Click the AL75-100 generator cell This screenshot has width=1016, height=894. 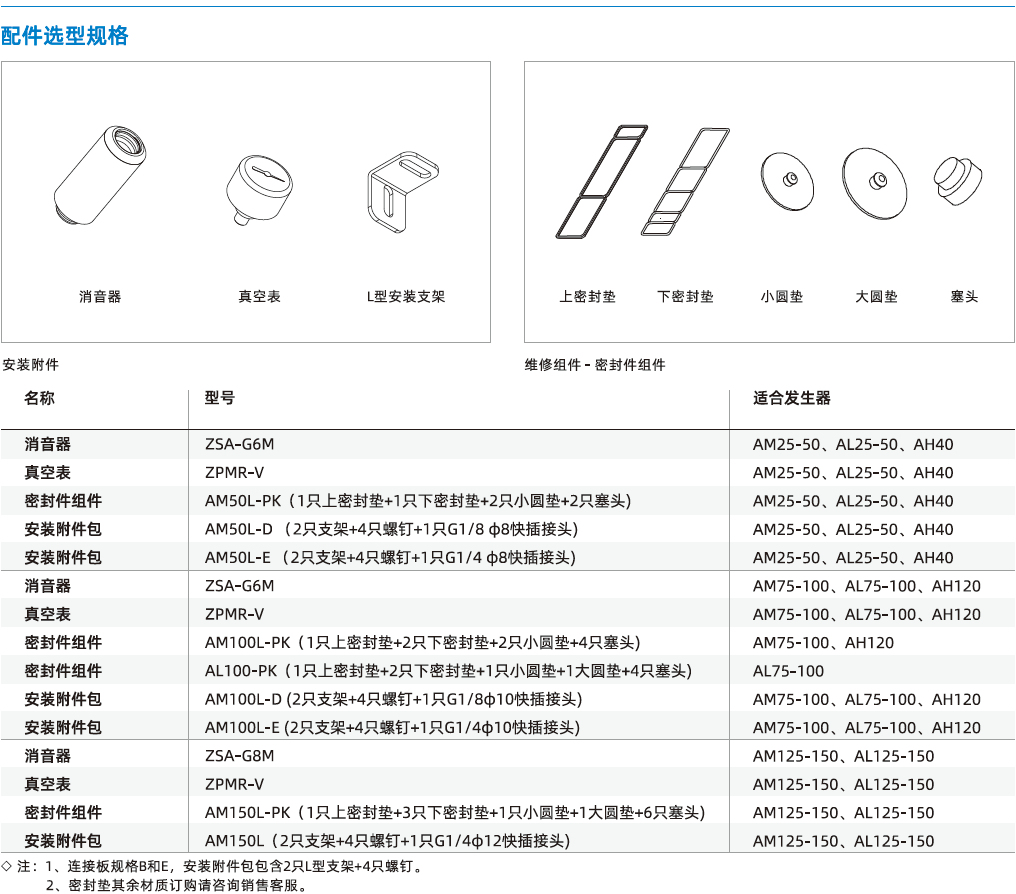tap(789, 671)
